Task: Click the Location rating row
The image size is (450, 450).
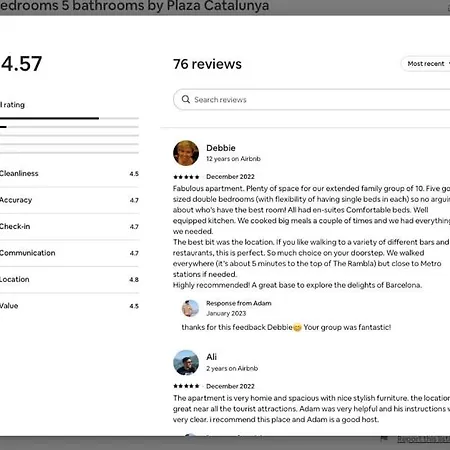Action: click(69, 279)
